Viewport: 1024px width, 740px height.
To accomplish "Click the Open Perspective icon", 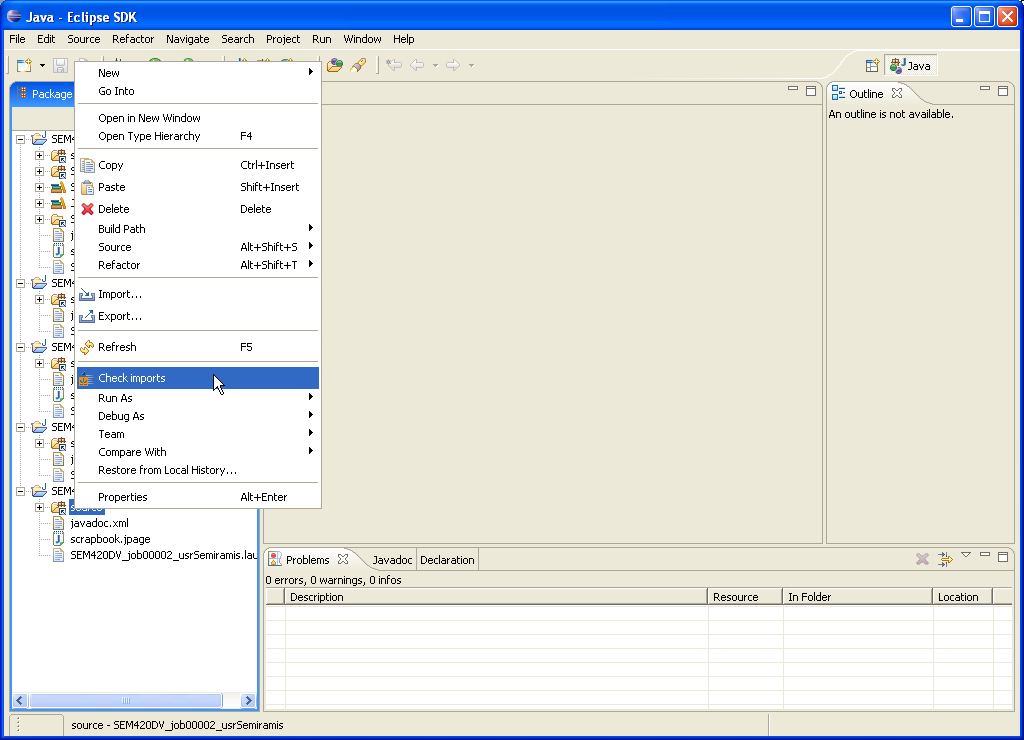I will coord(872,66).
